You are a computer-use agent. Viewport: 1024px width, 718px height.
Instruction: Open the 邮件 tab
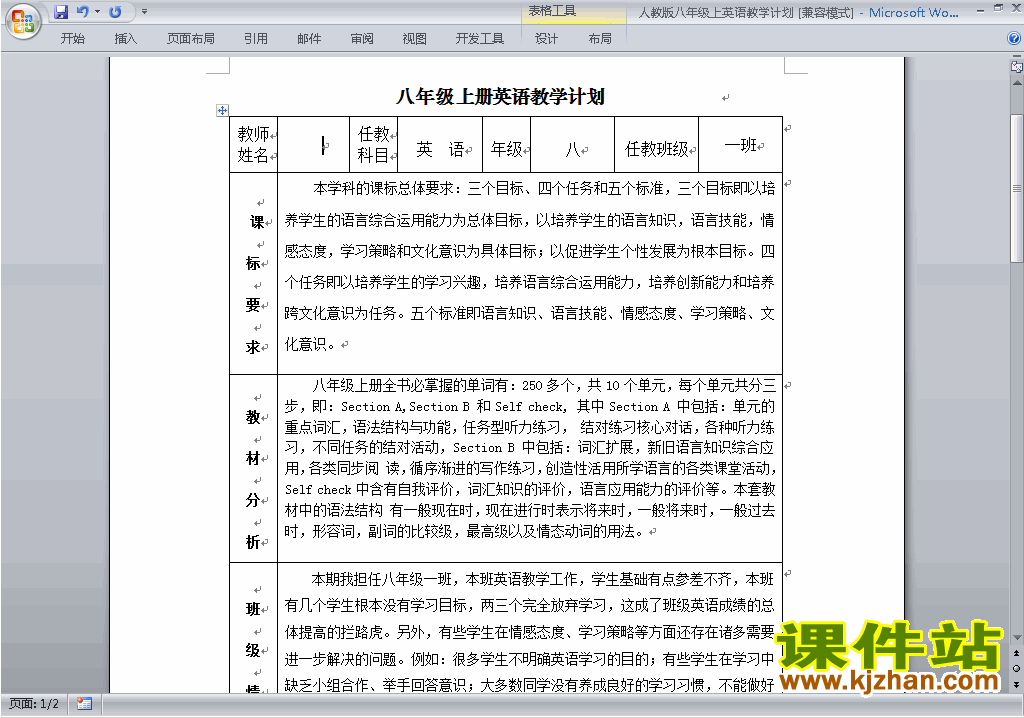pyautogui.click(x=309, y=39)
